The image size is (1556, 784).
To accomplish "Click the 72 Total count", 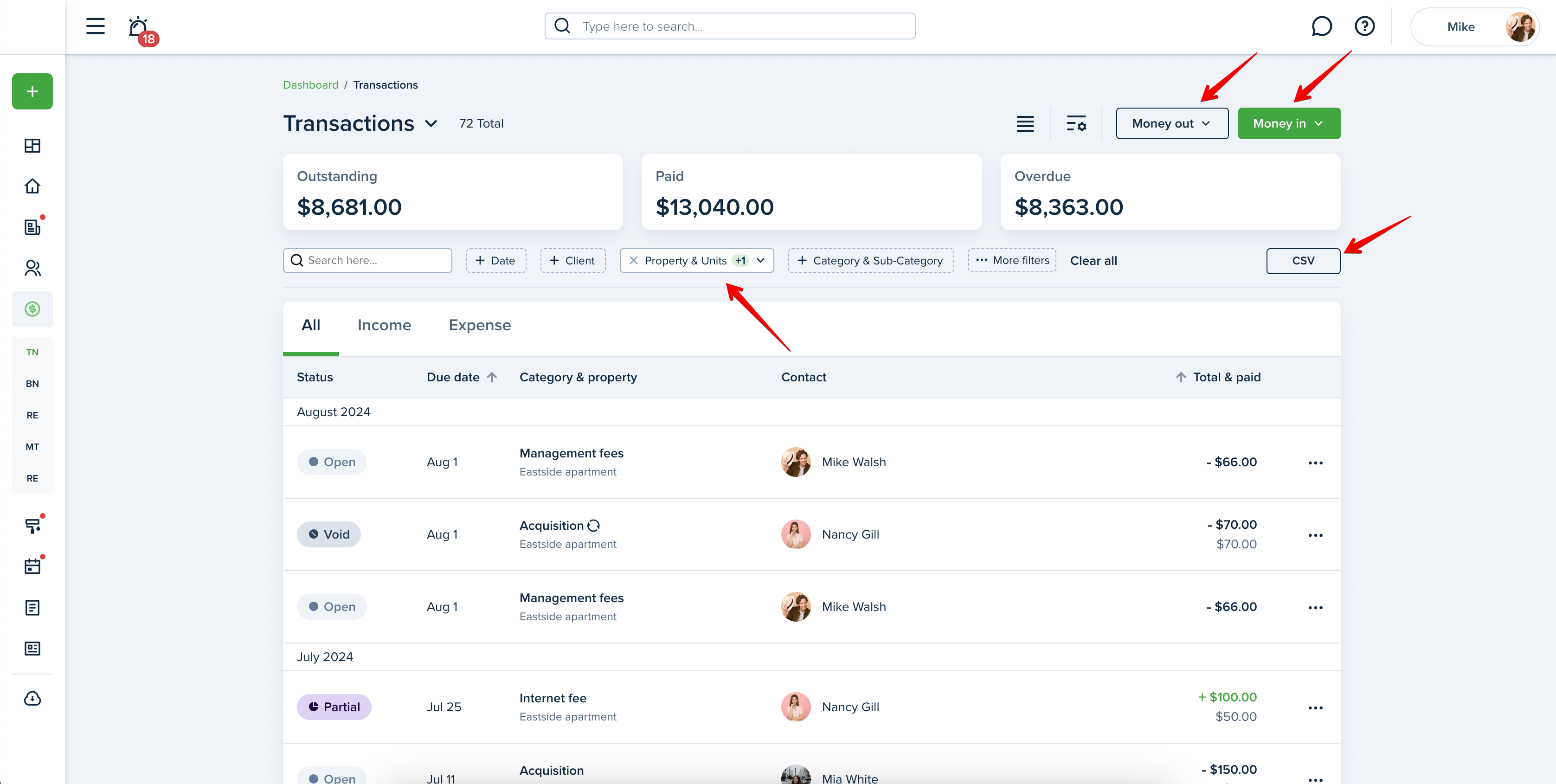I will click(x=481, y=124).
